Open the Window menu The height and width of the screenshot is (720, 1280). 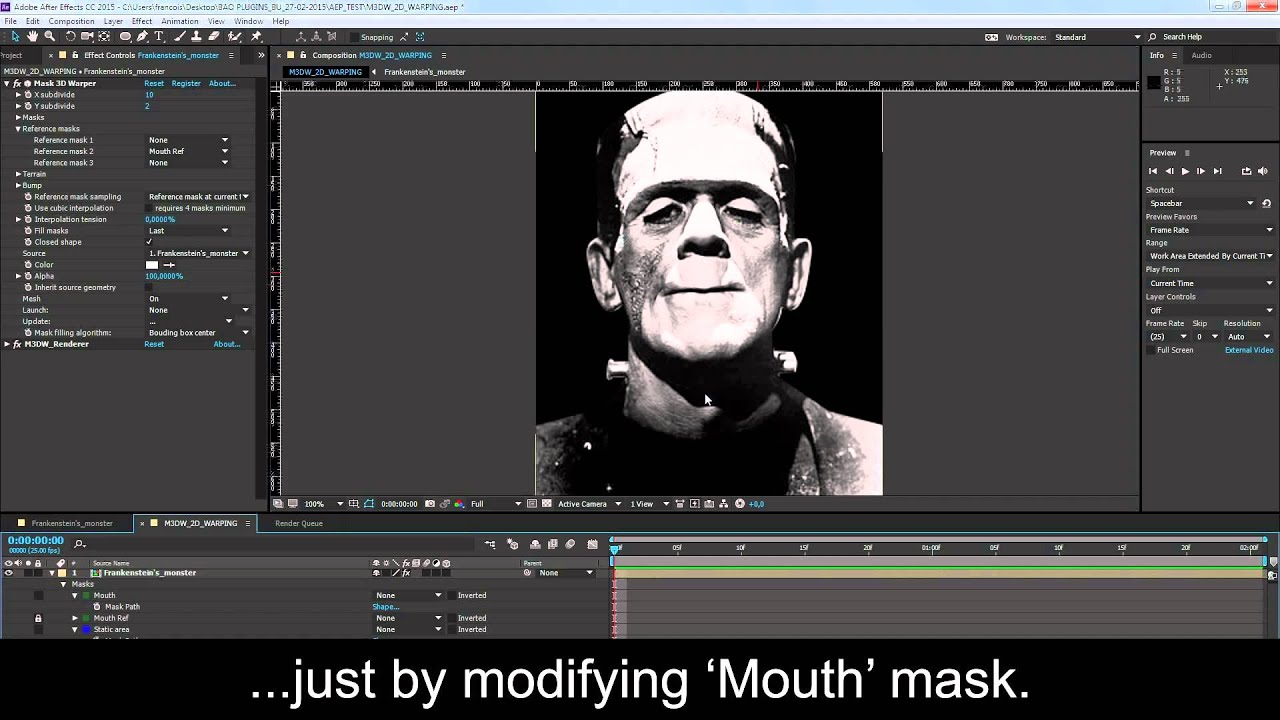(x=248, y=21)
